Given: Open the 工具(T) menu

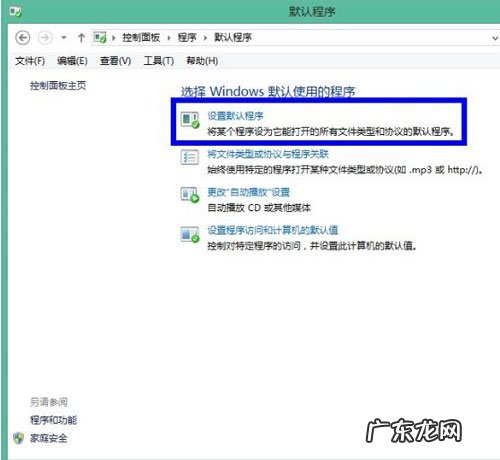Looking at the screenshot, I should tap(158, 61).
